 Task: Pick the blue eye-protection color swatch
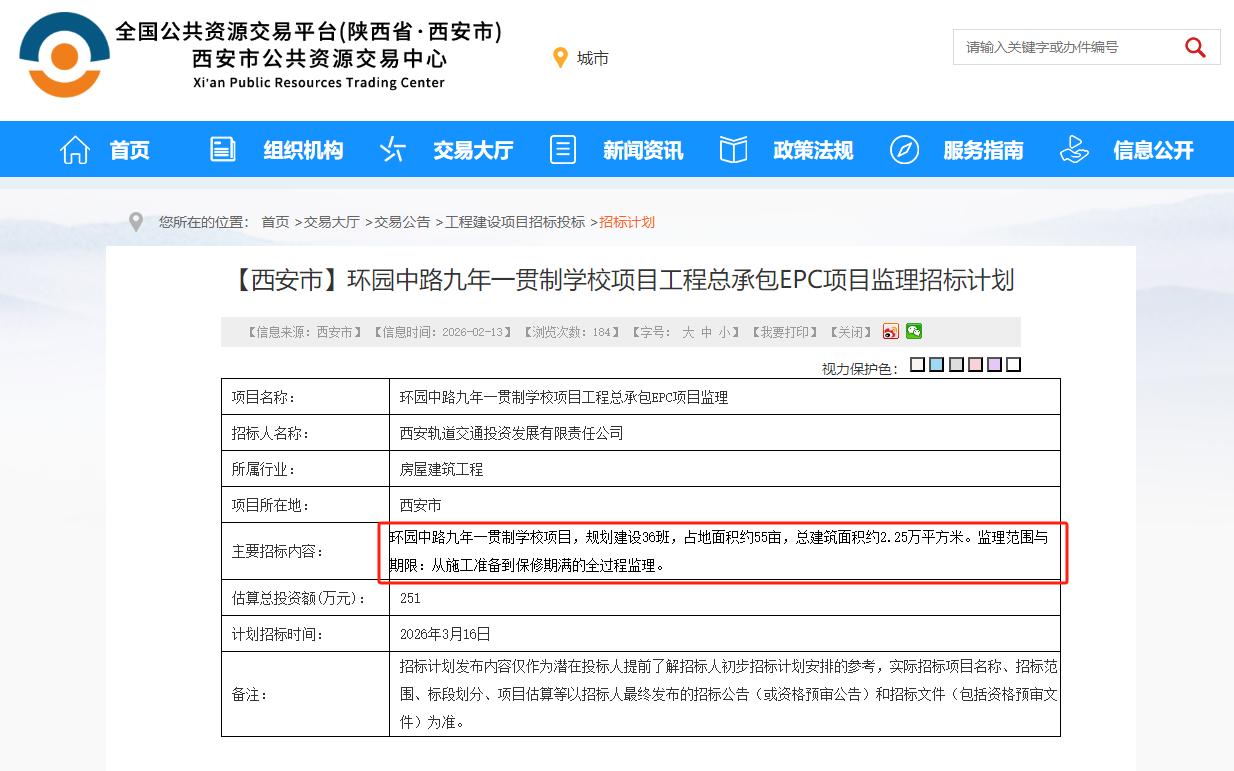(x=936, y=364)
